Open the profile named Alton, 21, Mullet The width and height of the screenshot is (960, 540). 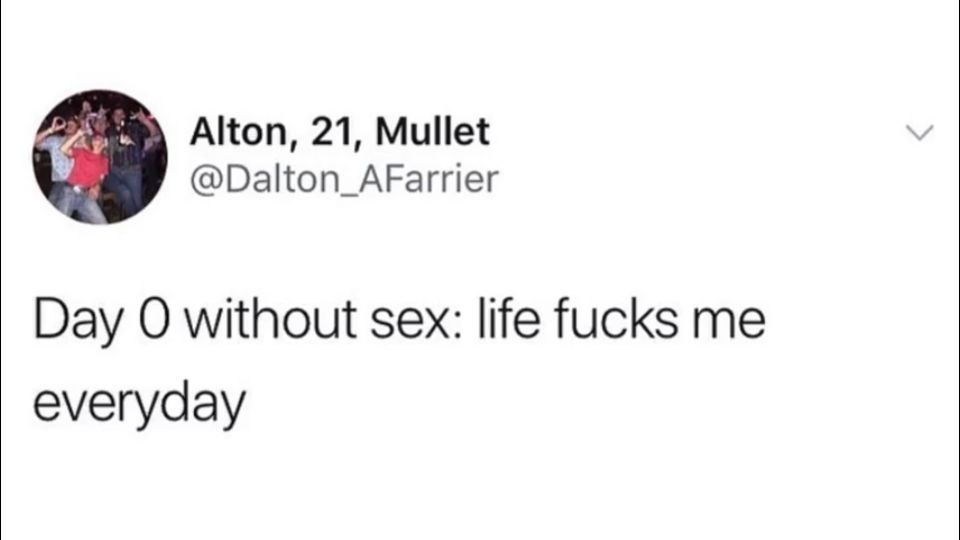click(x=340, y=131)
